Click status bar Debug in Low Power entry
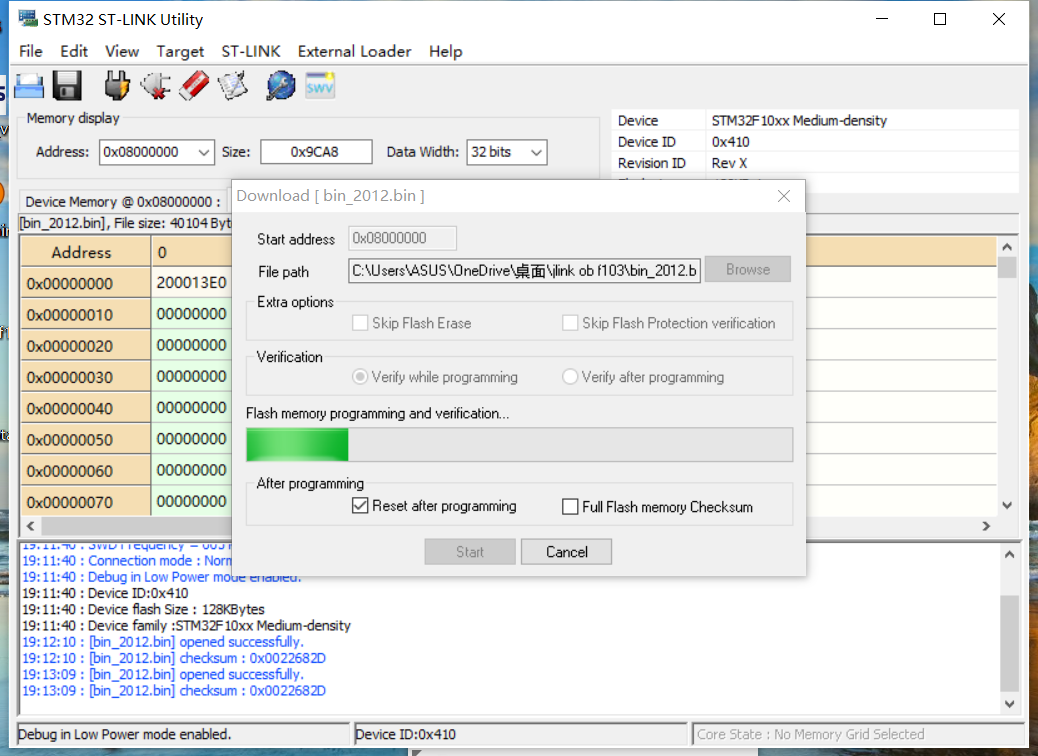The image size is (1038, 756). [x=183, y=734]
